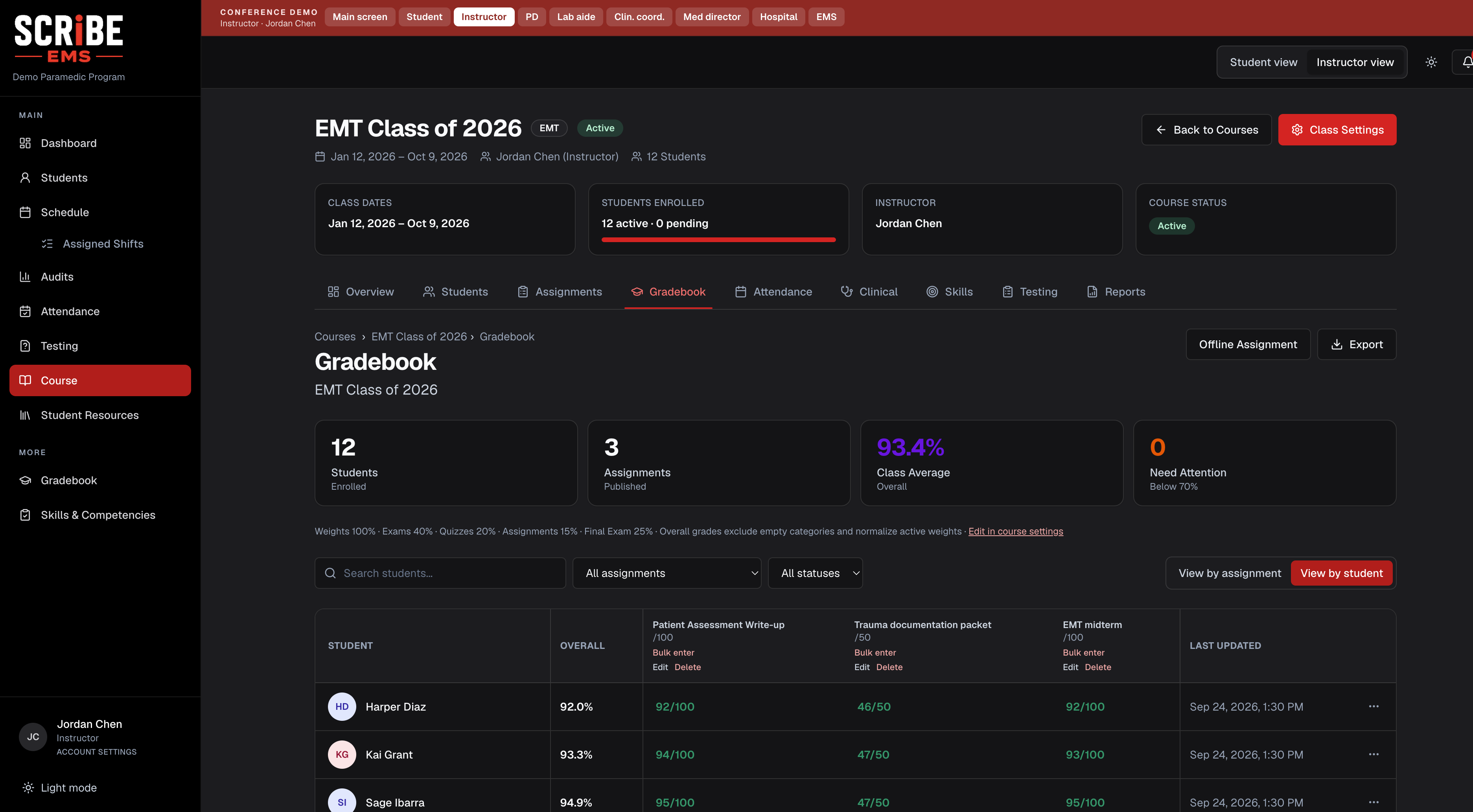1473x812 pixels.
Task: Open the All assignments dropdown
Action: tap(666, 573)
